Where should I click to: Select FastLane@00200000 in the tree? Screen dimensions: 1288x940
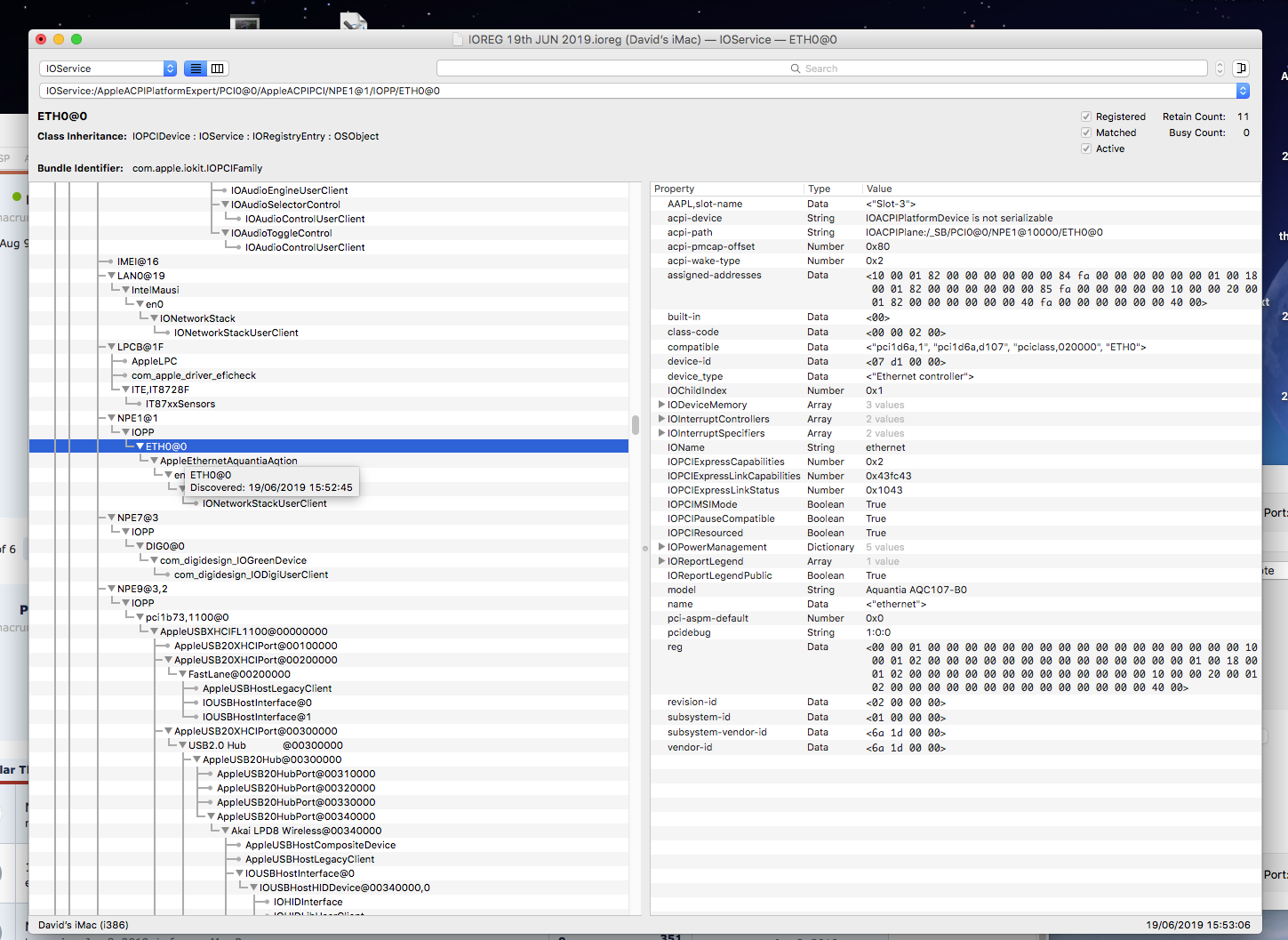239,674
